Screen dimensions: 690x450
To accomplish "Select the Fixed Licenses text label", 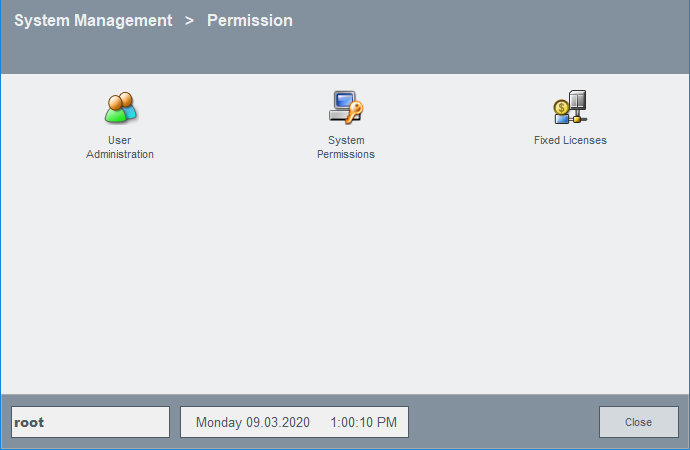I will pos(570,141).
